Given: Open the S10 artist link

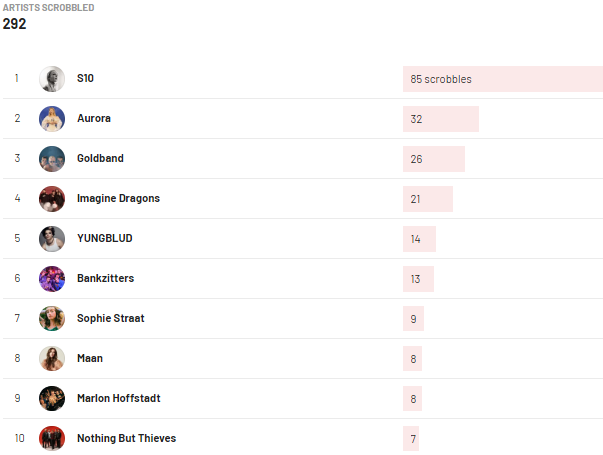Looking at the screenshot, I should point(85,78).
